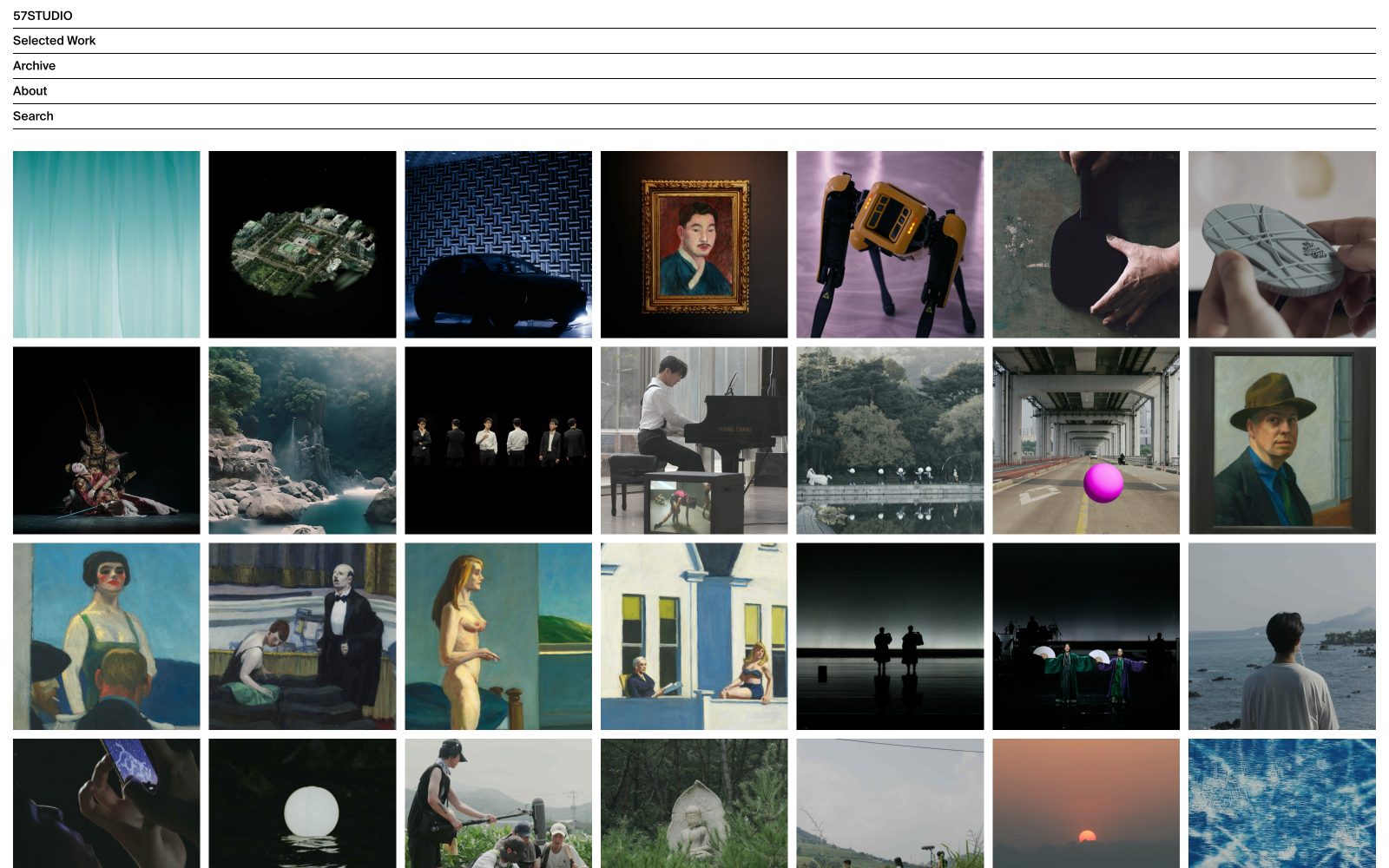The height and width of the screenshot is (868, 1389).
Task: Open the dark car silhouette thumbnail
Action: coord(497,244)
